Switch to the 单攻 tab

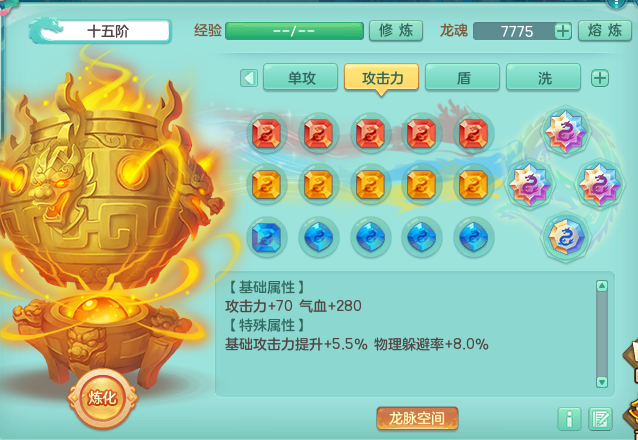coord(300,77)
